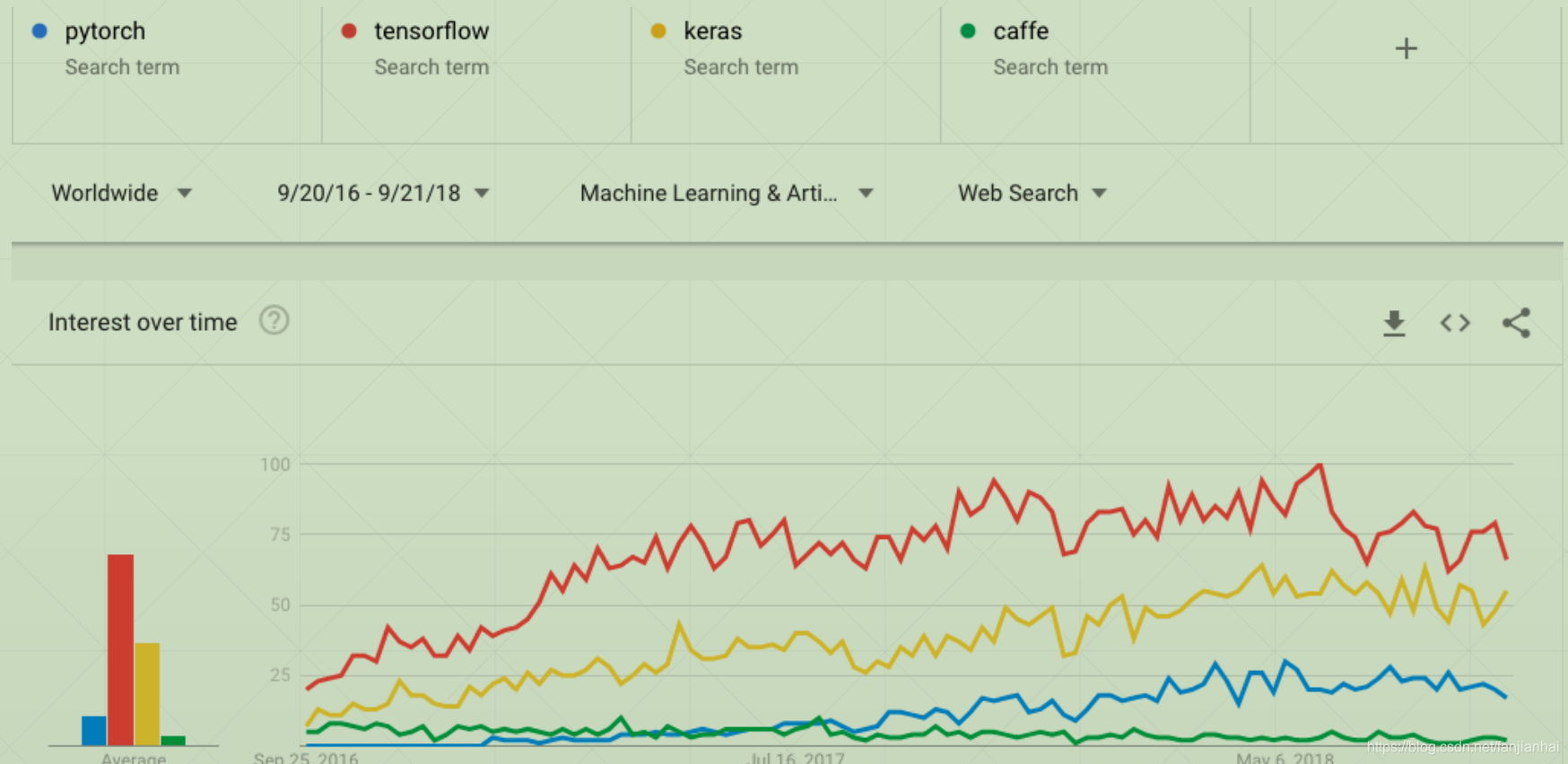Open the Worldwide region dropdown

click(x=122, y=193)
